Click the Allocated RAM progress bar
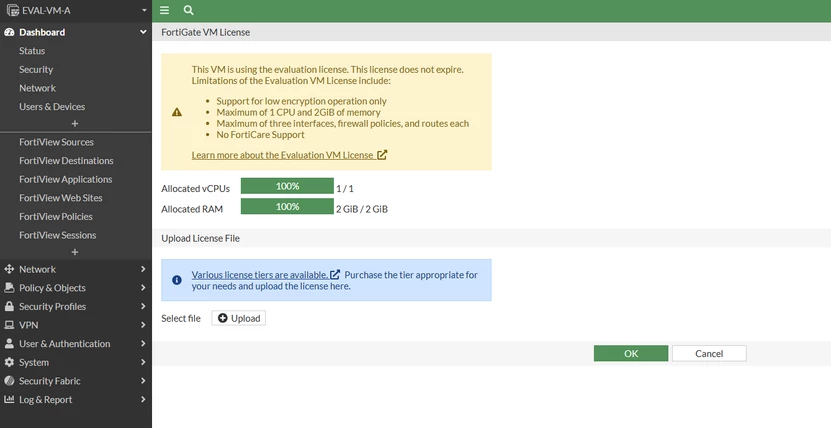This screenshot has height=428, width=831. pyautogui.click(x=287, y=207)
